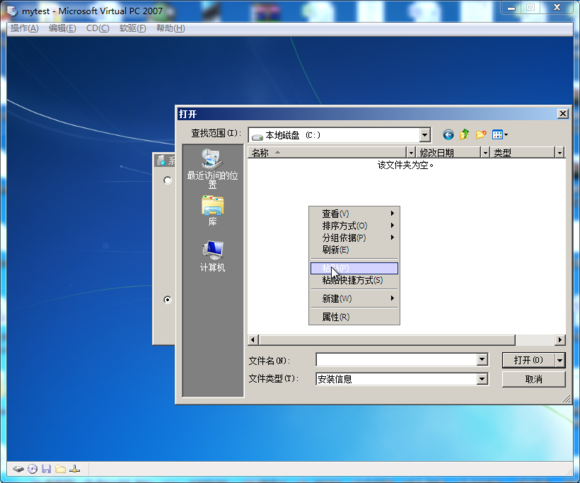580x483 pixels.
Task: Choose 粘贴(P) in context menu
Action: (x=354, y=268)
